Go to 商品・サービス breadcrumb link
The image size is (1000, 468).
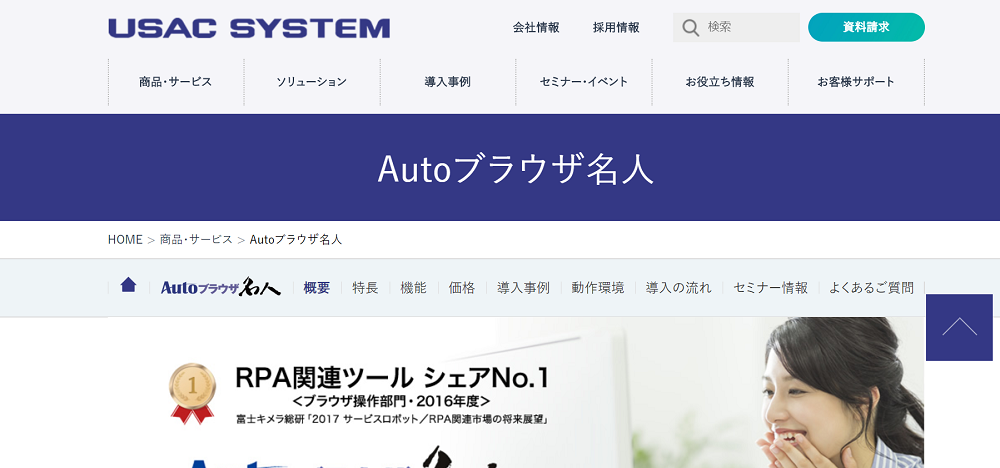pos(196,240)
